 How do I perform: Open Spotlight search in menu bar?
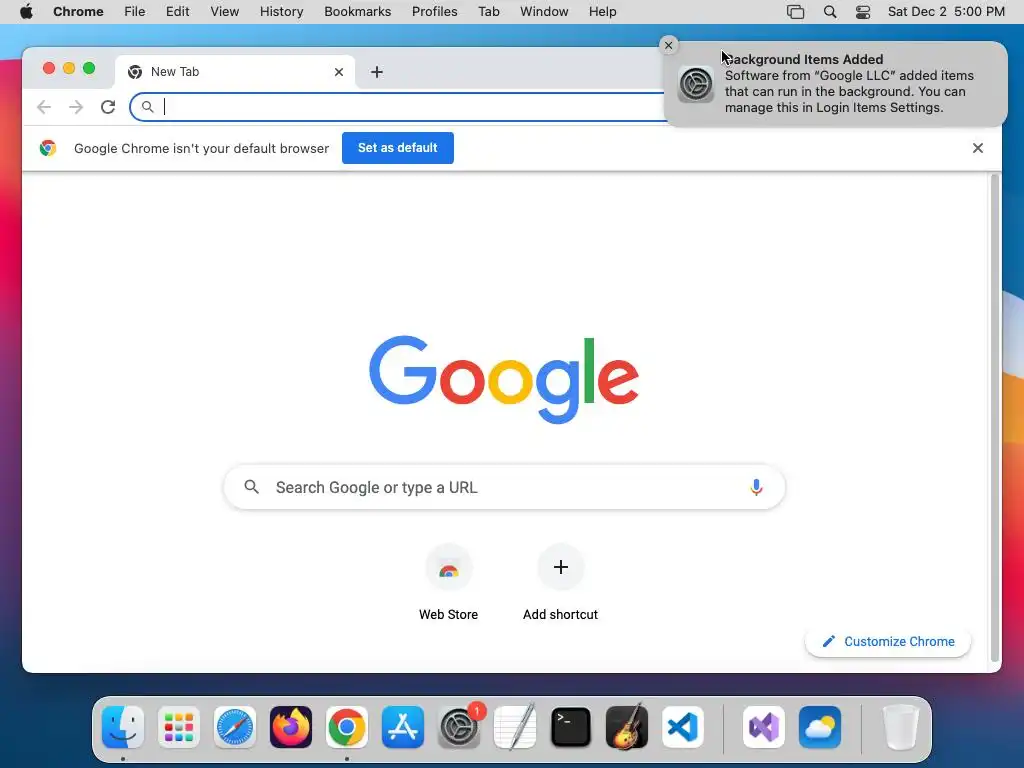(x=830, y=12)
